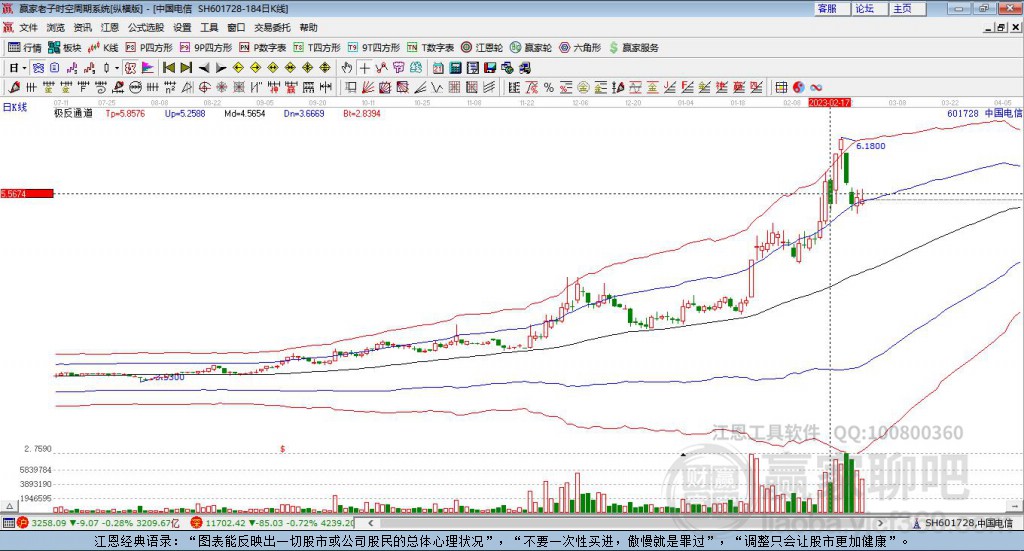Expand dropdown arrow next to candlestick style icon
This screenshot has width=1024, height=551.
(117, 68)
